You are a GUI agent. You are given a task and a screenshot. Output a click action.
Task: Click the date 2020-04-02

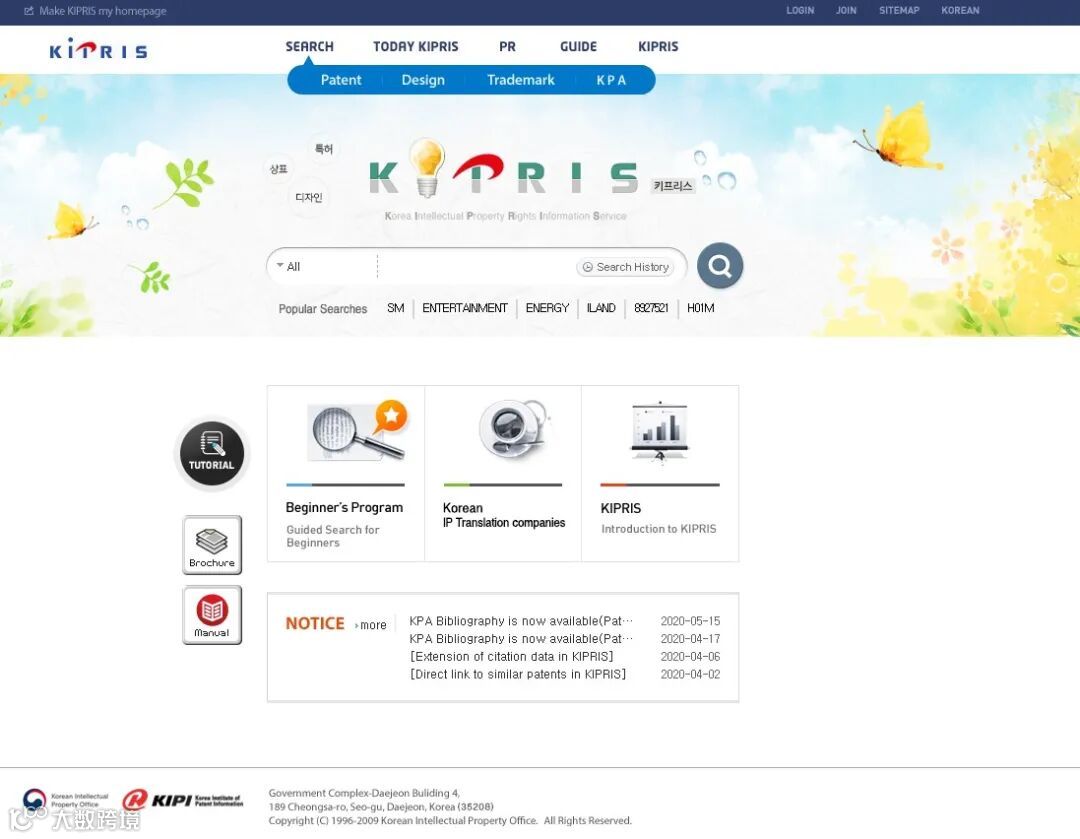point(690,674)
